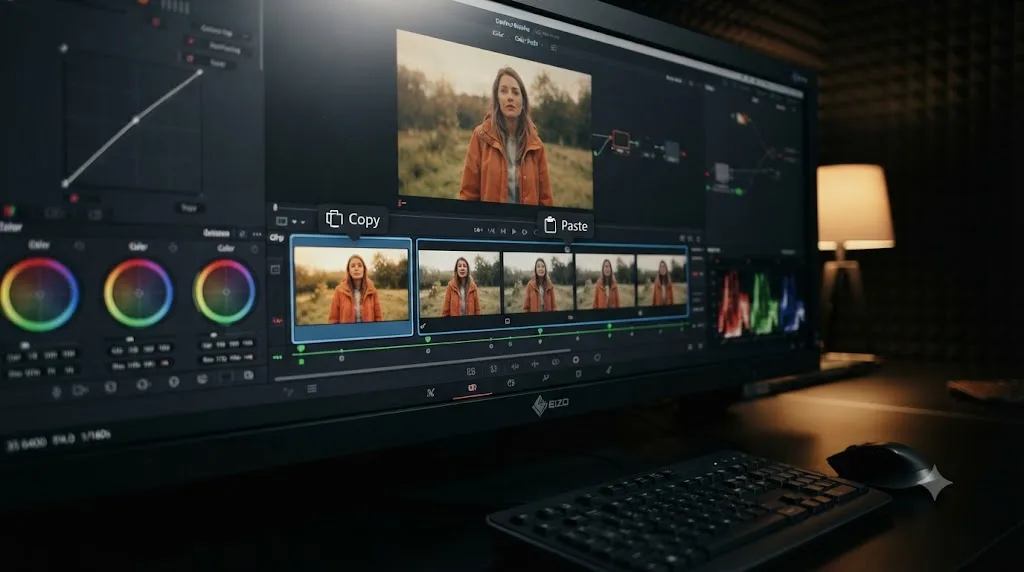Screen dimensions: 1024x572
Task: Click the RGB parade scope display
Action: click(760, 305)
